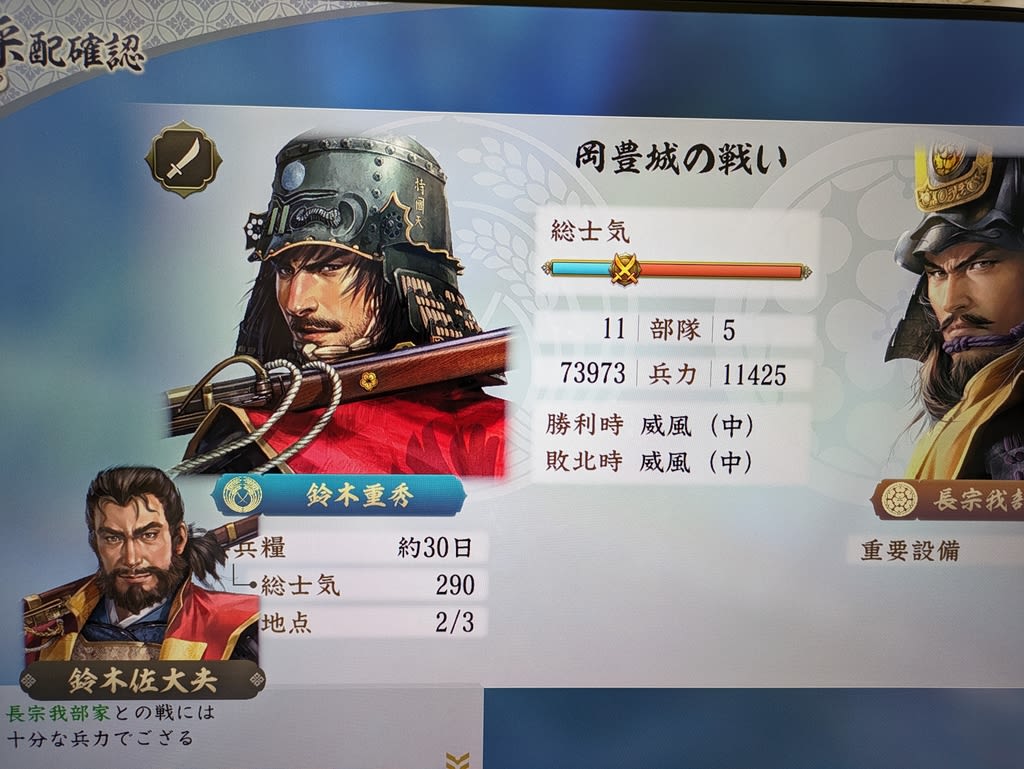Click the 総士気 morale balance bar
The image size is (1024, 769).
coord(677,270)
